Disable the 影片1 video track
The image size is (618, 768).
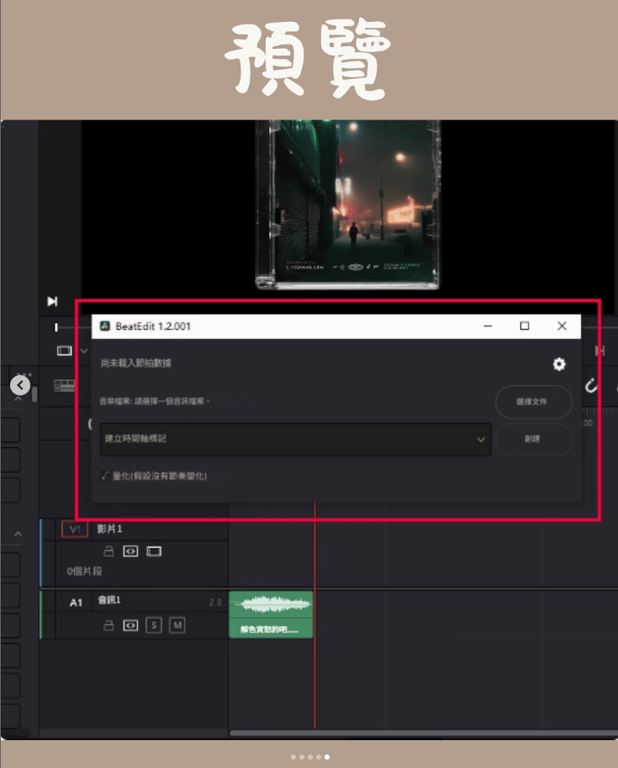tap(154, 552)
